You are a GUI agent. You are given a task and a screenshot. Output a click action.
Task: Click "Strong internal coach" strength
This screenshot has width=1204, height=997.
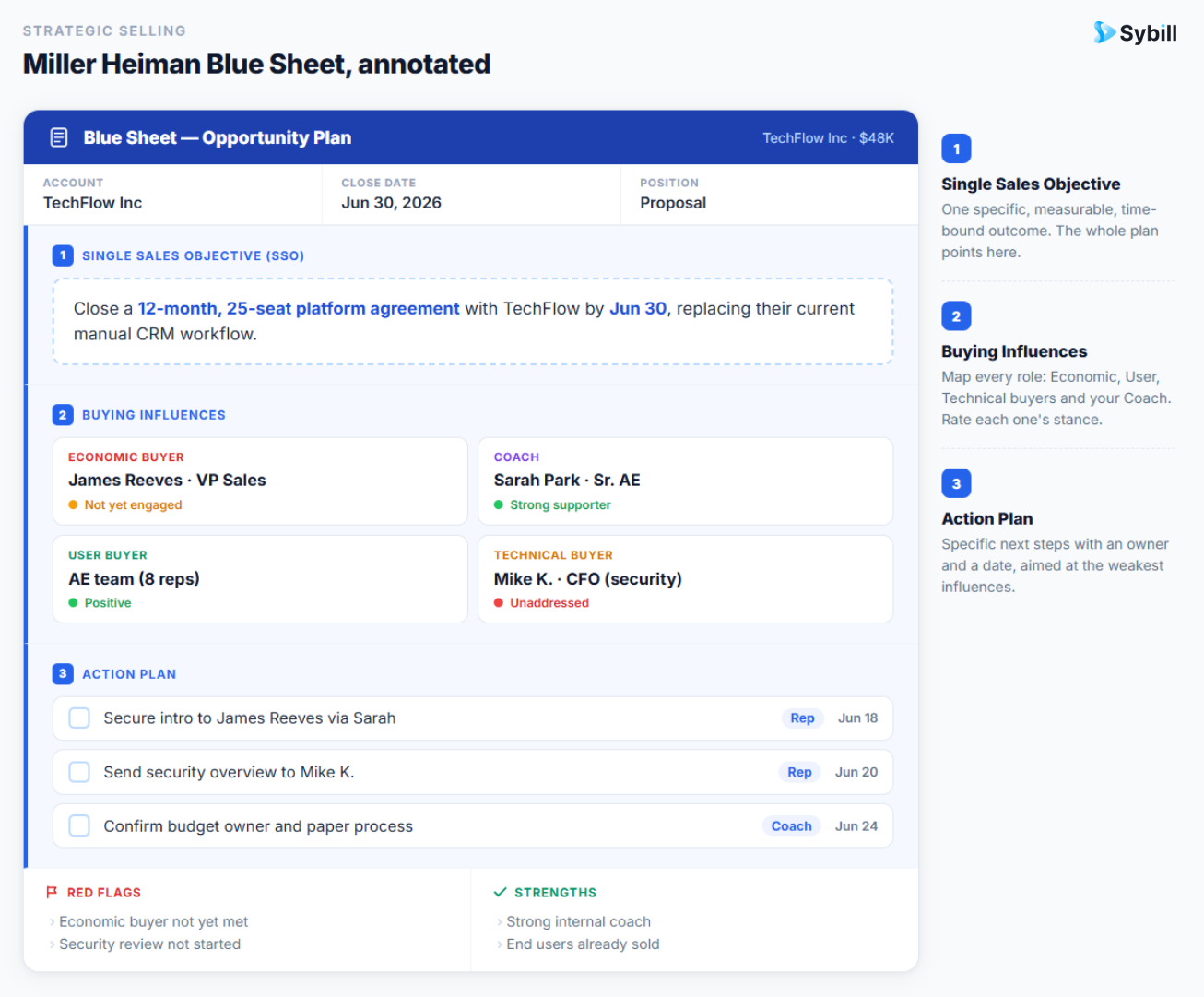tap(578, 921)
